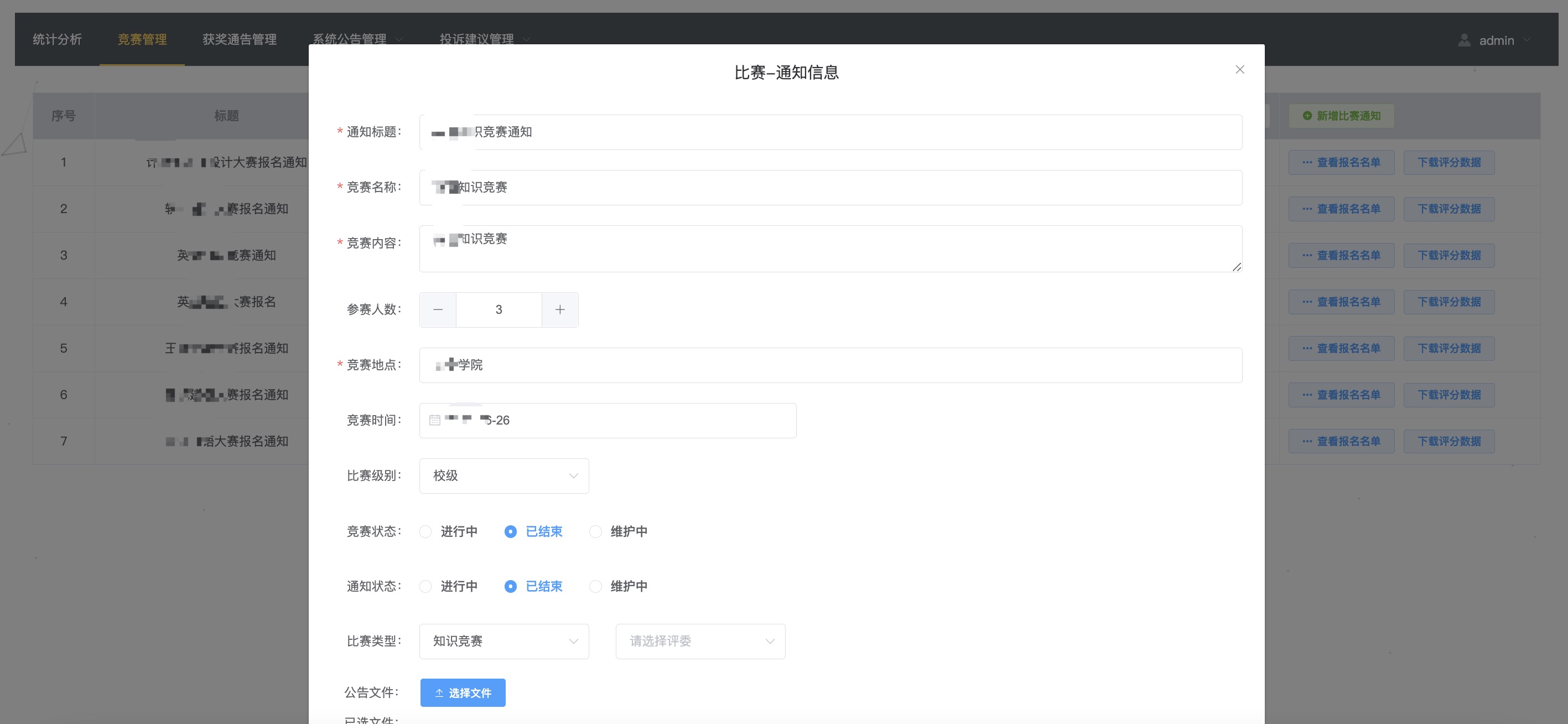This screenshot has height=724, width=1568.
Task: Click 下载评分数据 in row 5
Action: (1448, 348)
